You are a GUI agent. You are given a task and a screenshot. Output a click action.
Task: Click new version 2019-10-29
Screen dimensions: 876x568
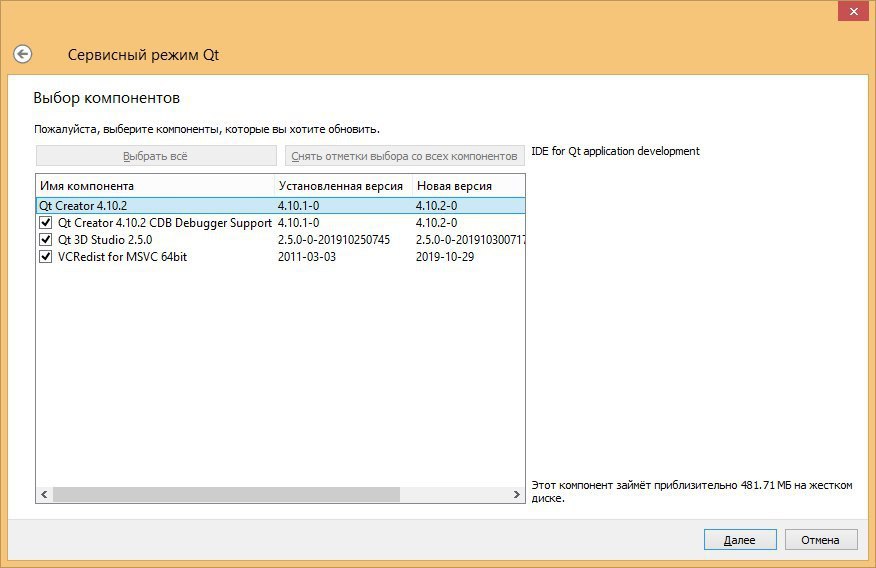click(x=445, y=257)
